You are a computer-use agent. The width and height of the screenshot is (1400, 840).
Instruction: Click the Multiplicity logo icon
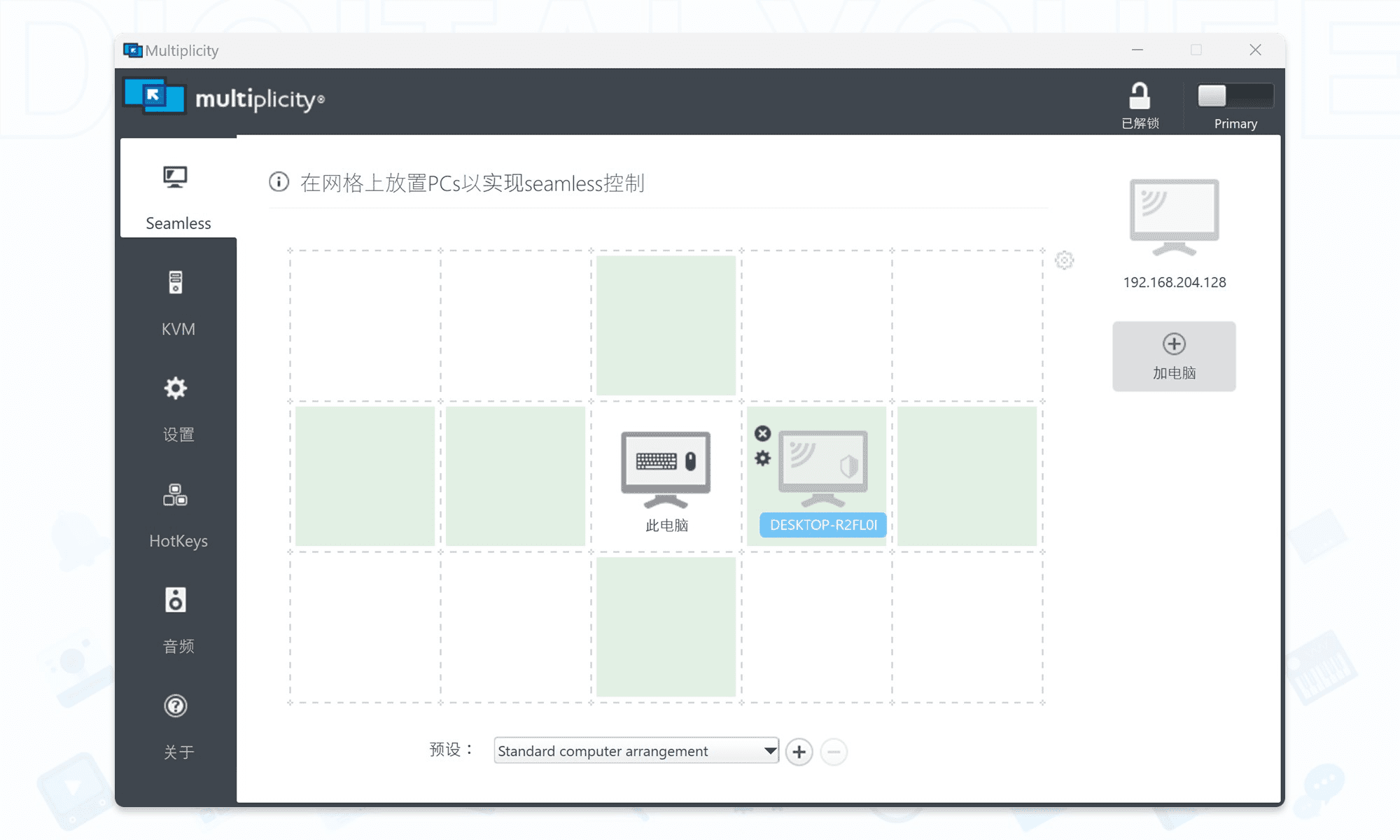(153, 97)
